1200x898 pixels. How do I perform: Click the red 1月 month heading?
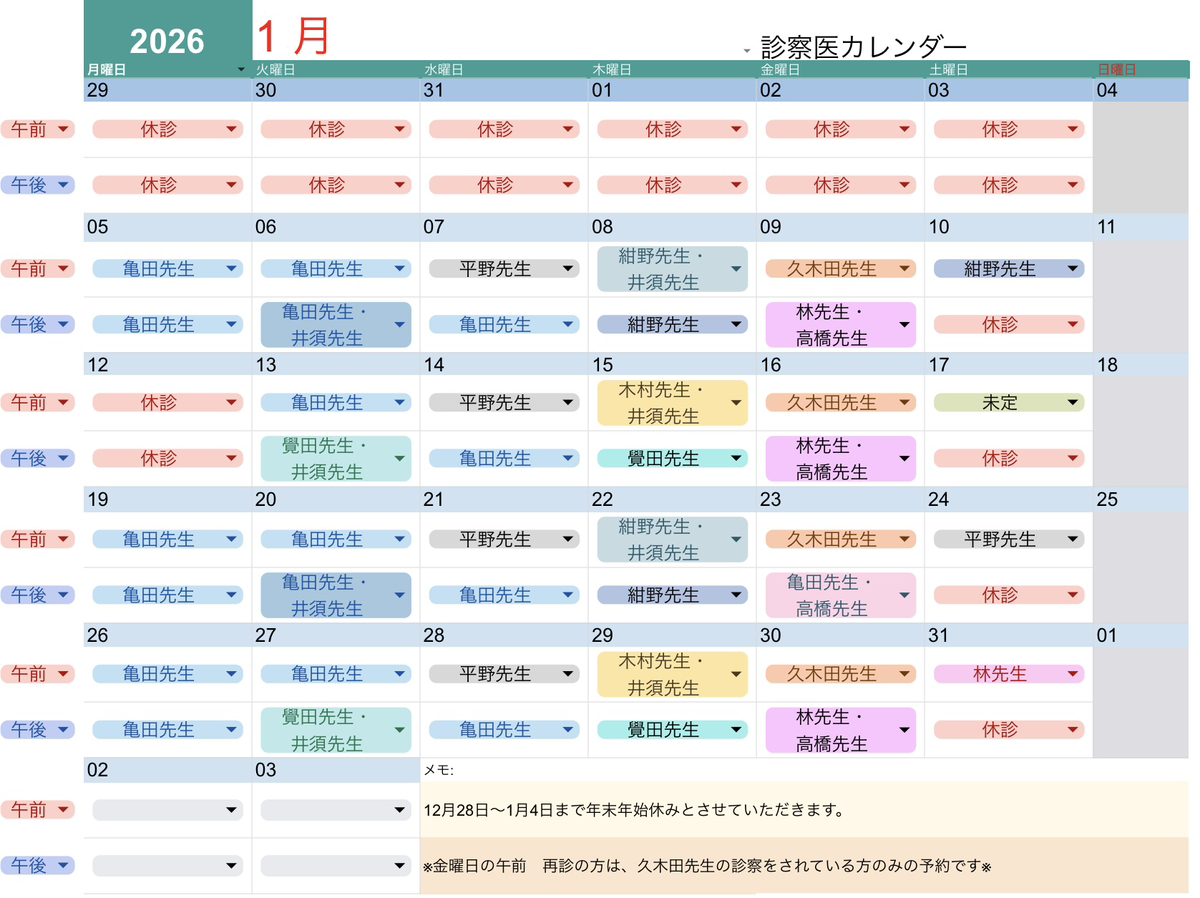(292, 36)
